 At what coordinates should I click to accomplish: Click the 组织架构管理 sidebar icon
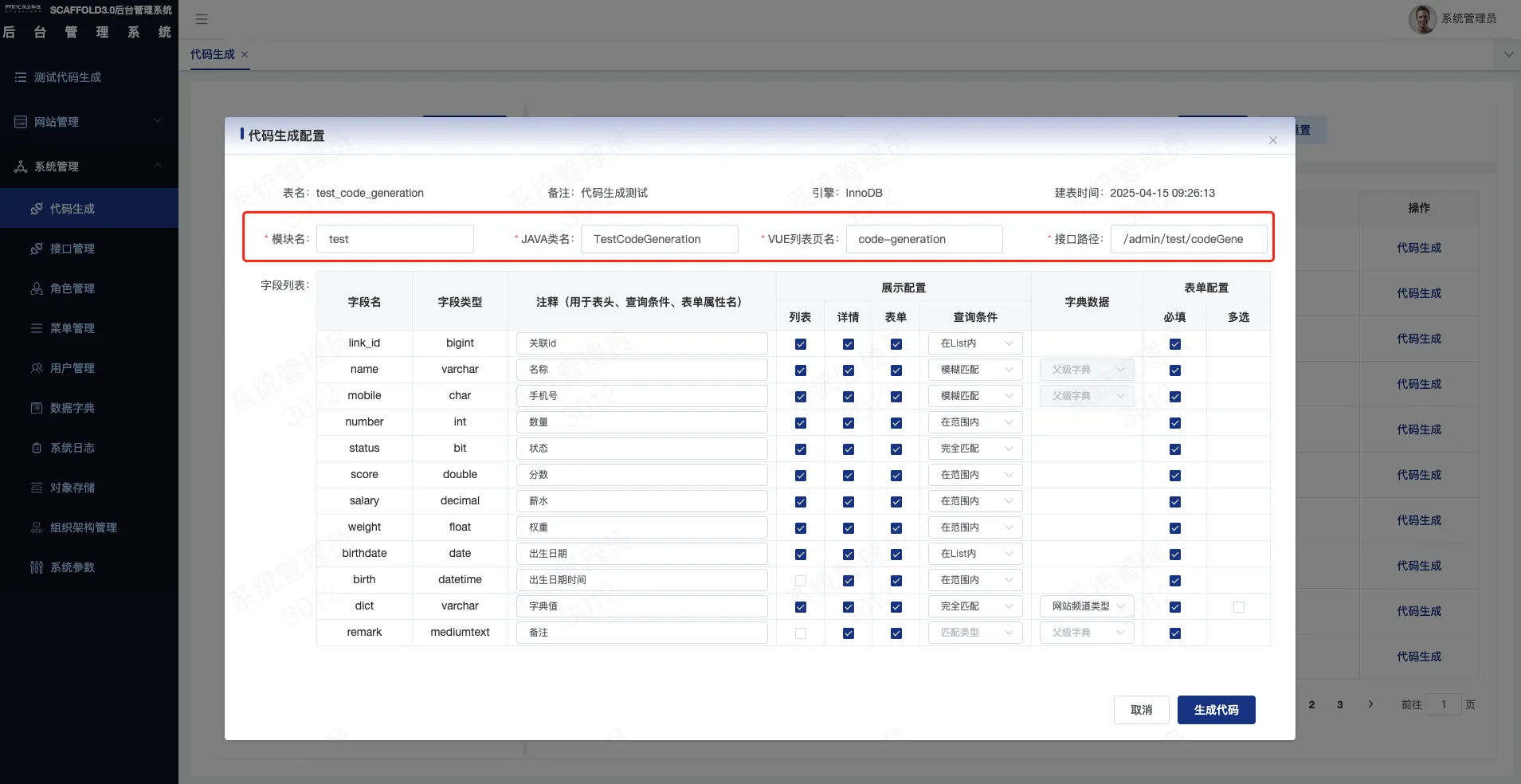[x=37, y=527]
